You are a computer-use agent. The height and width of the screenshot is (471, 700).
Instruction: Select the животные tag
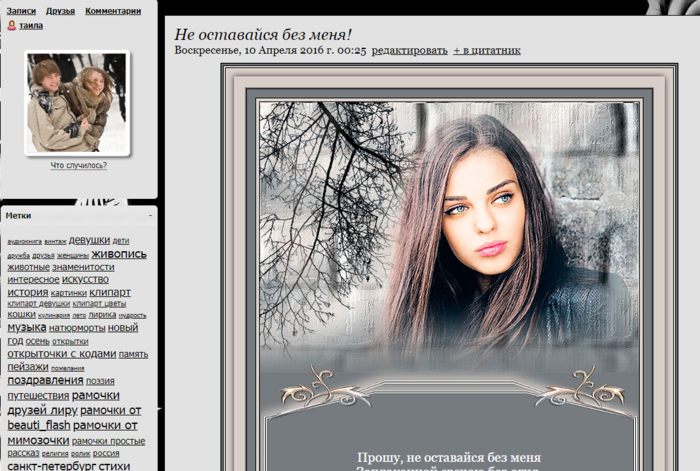29,267
